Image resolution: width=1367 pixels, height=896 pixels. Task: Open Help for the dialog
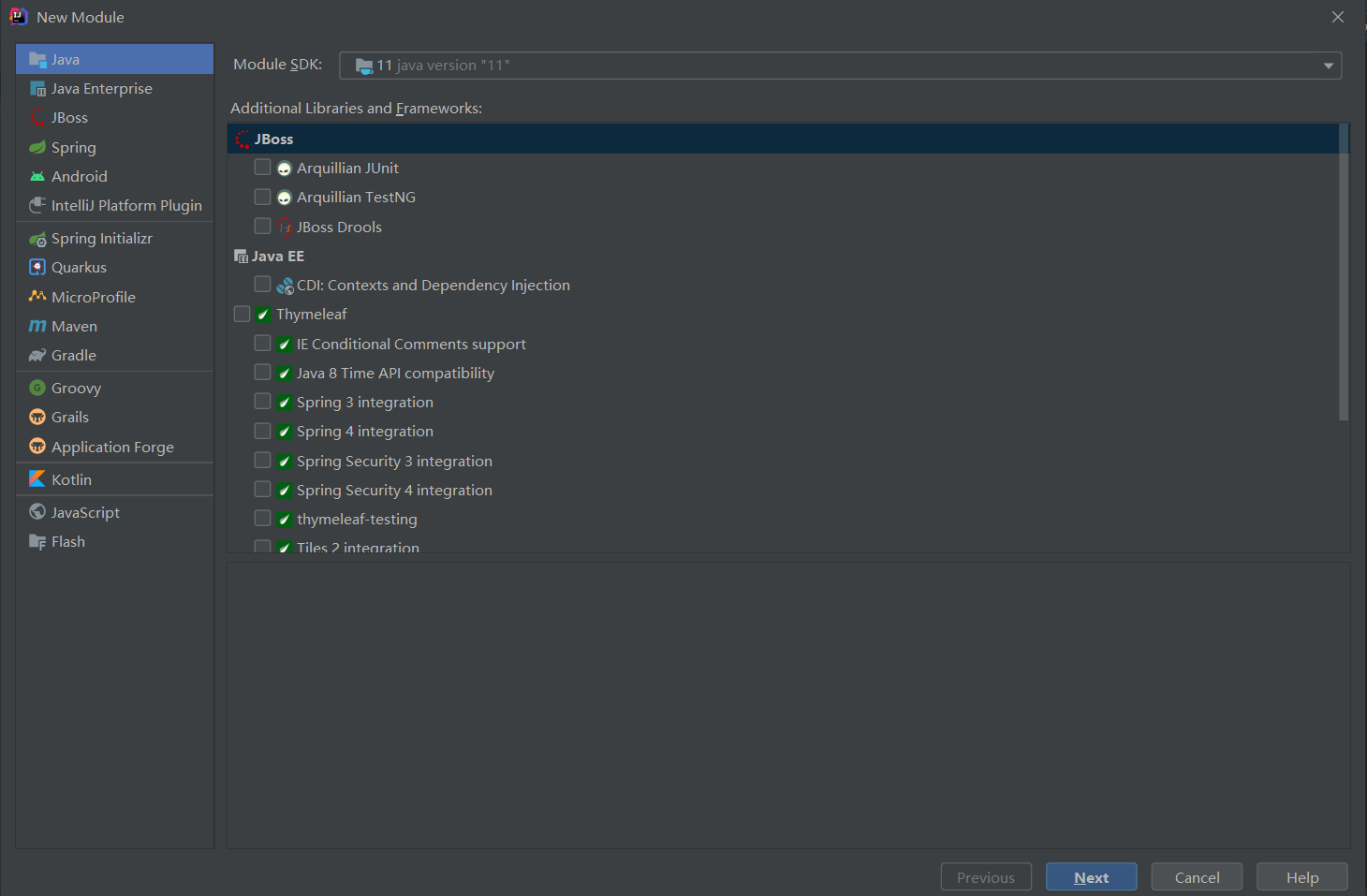[1302, 877]
